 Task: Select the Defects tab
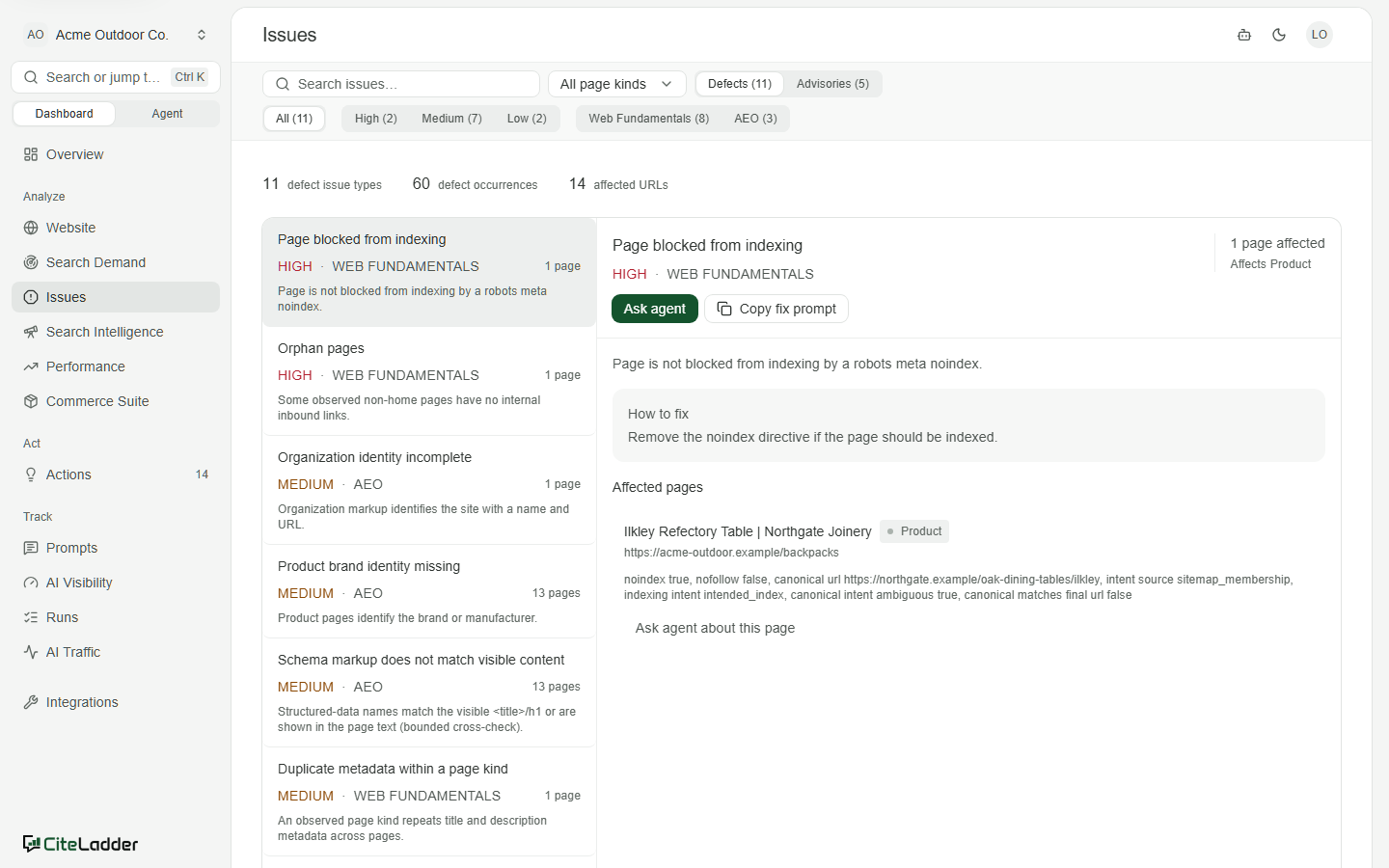[740, 84]
